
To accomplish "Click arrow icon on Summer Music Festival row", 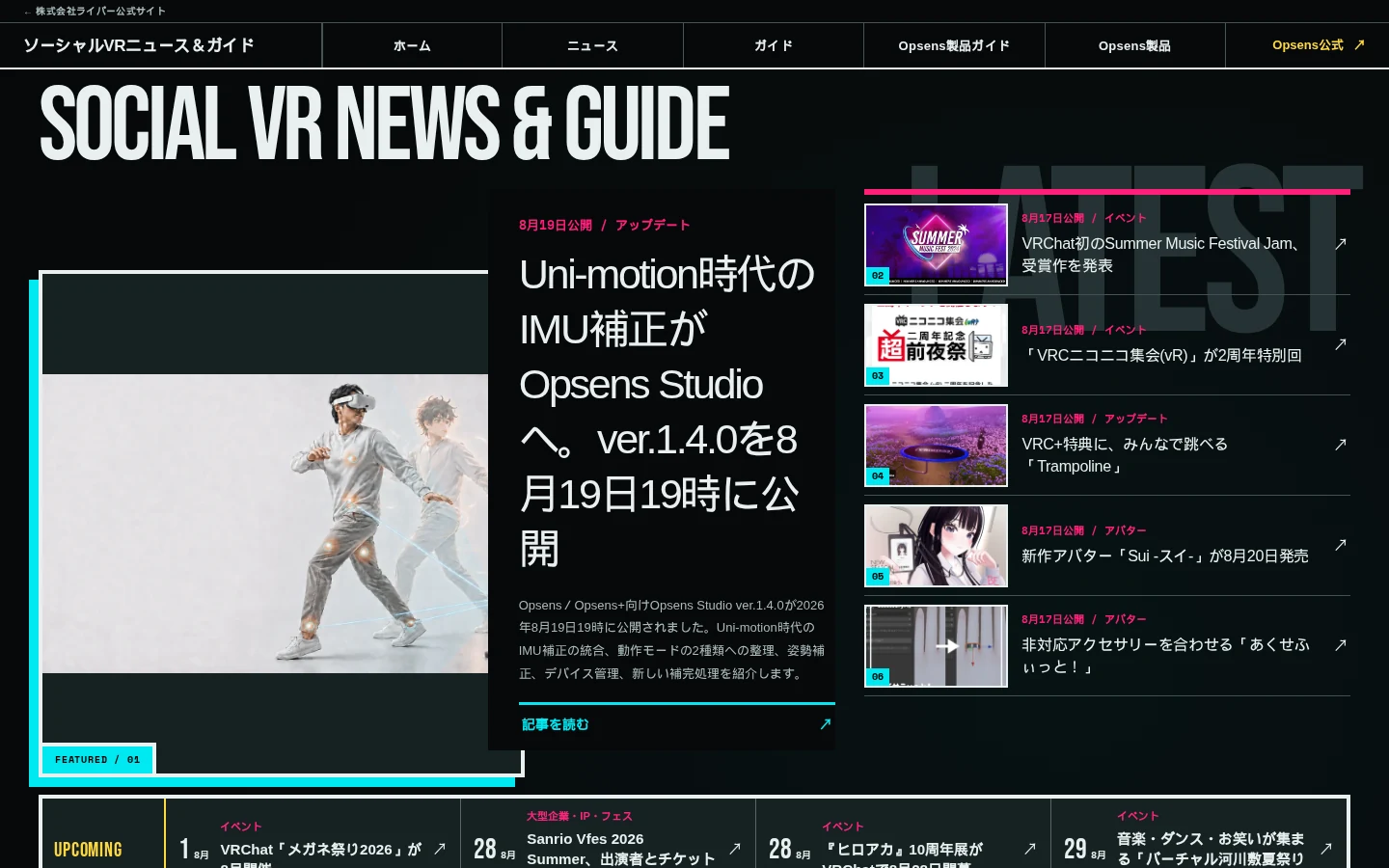I will [x=1340, y=244].
